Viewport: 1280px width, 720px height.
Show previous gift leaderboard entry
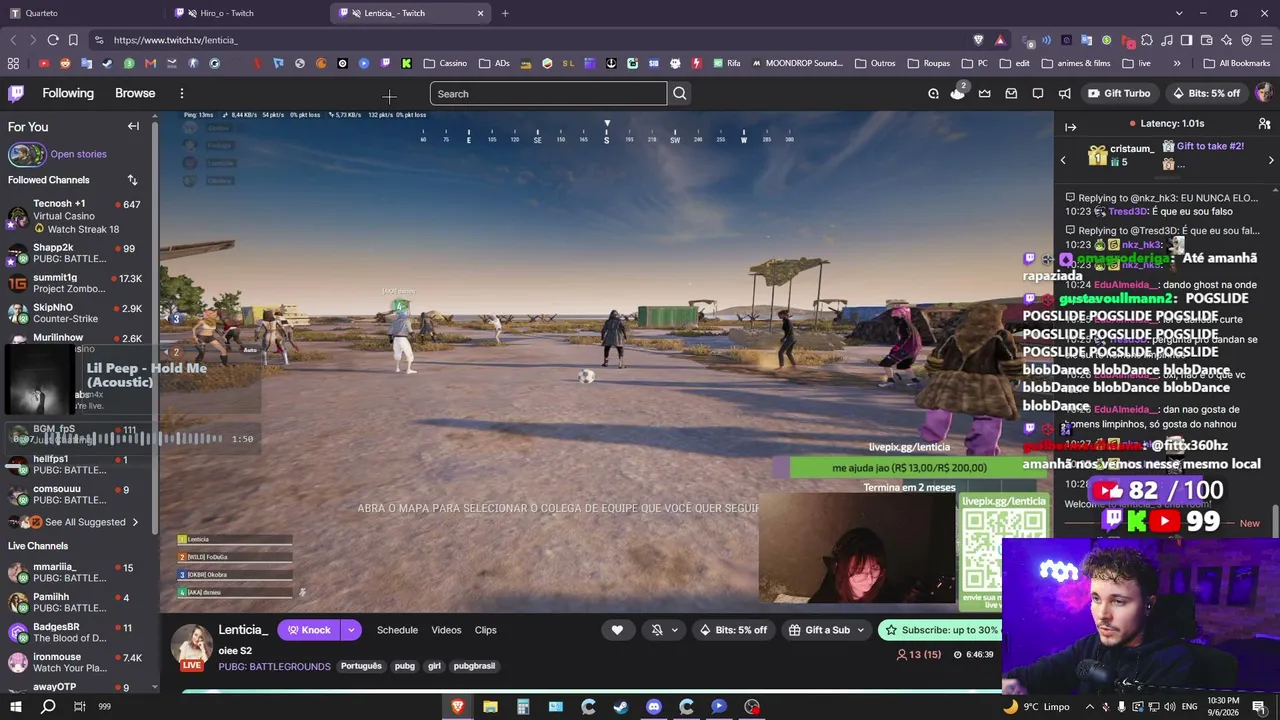pos(1063,160)
